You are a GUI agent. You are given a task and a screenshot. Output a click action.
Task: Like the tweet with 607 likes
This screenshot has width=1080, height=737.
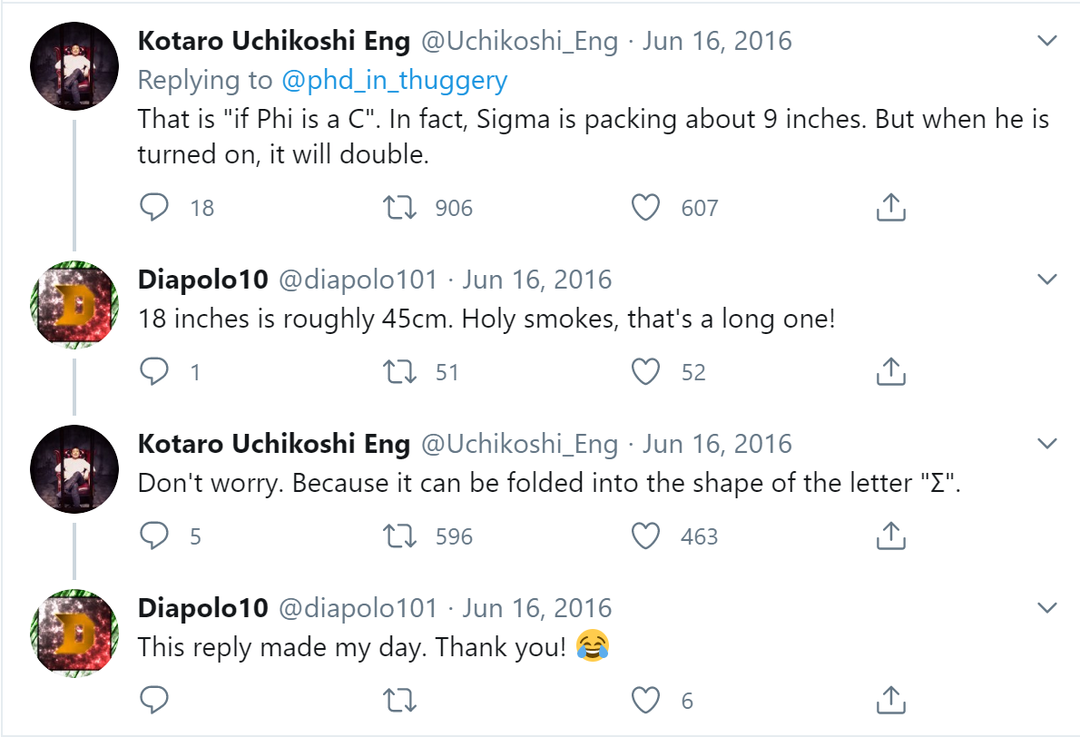(x=646, y=207)
